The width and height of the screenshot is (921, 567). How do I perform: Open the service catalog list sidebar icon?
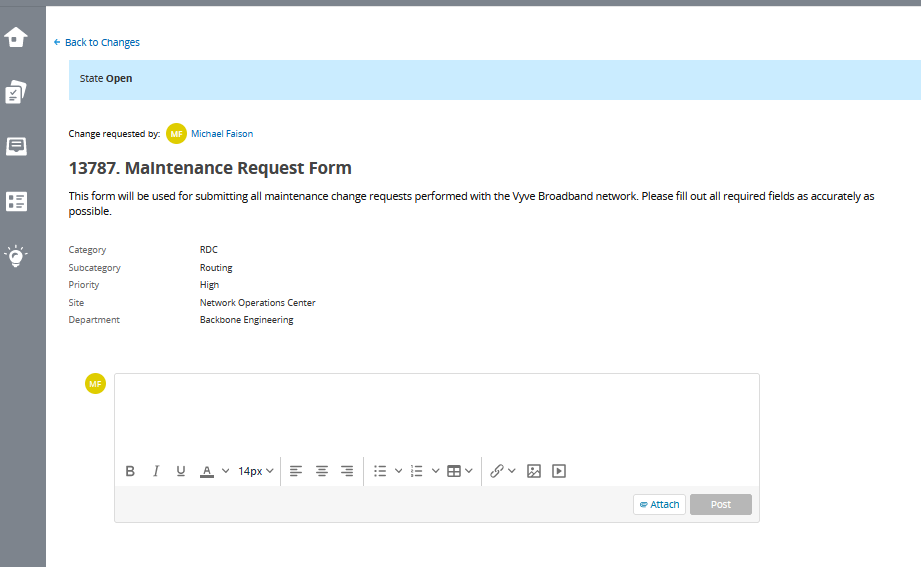[x=16, y=202]
